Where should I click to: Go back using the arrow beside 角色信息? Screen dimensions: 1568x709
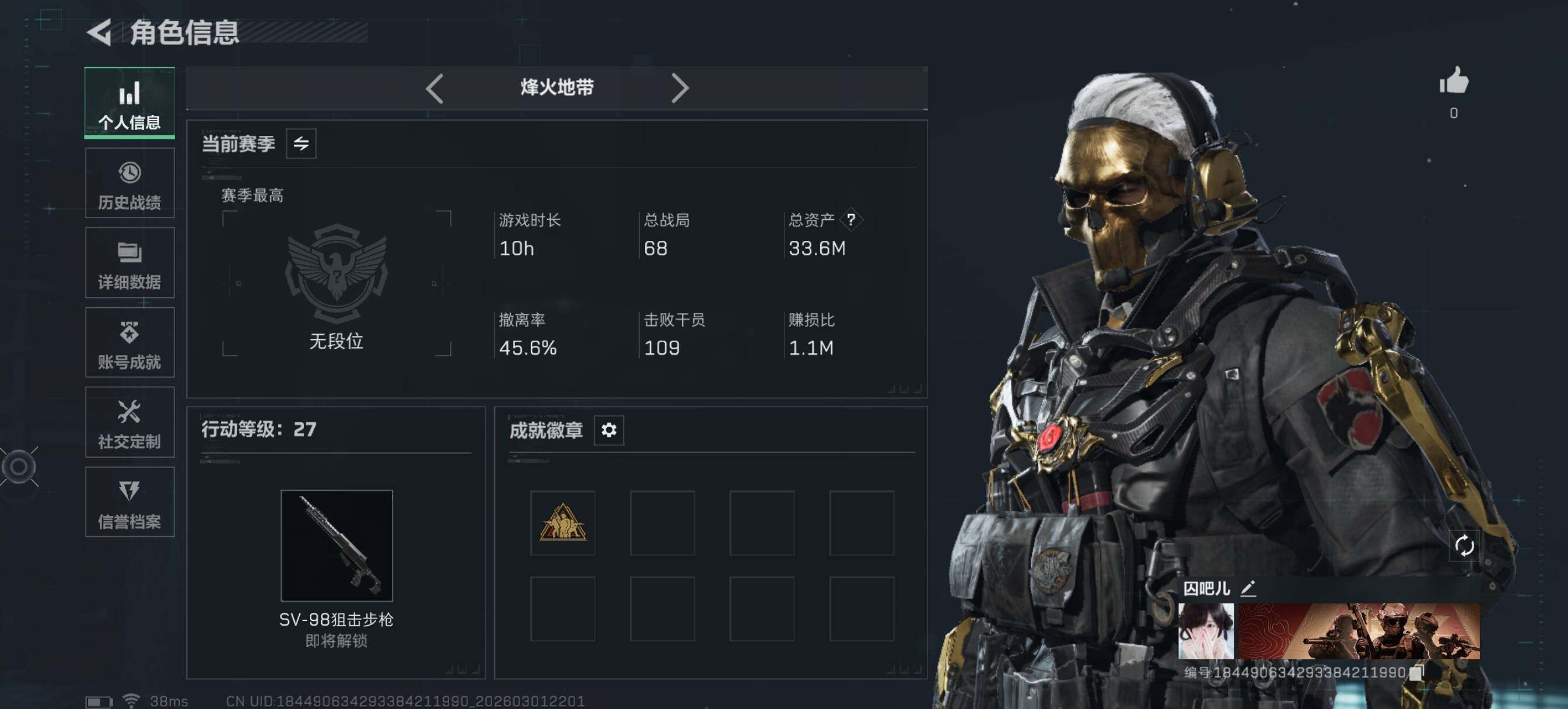(x=99, y=31)
